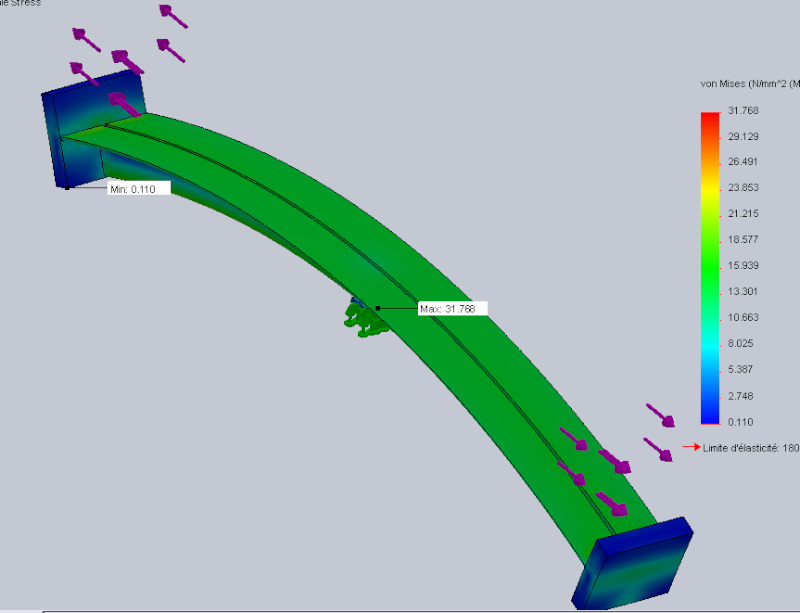Select the green fixture symbol at beam middle

365,319
